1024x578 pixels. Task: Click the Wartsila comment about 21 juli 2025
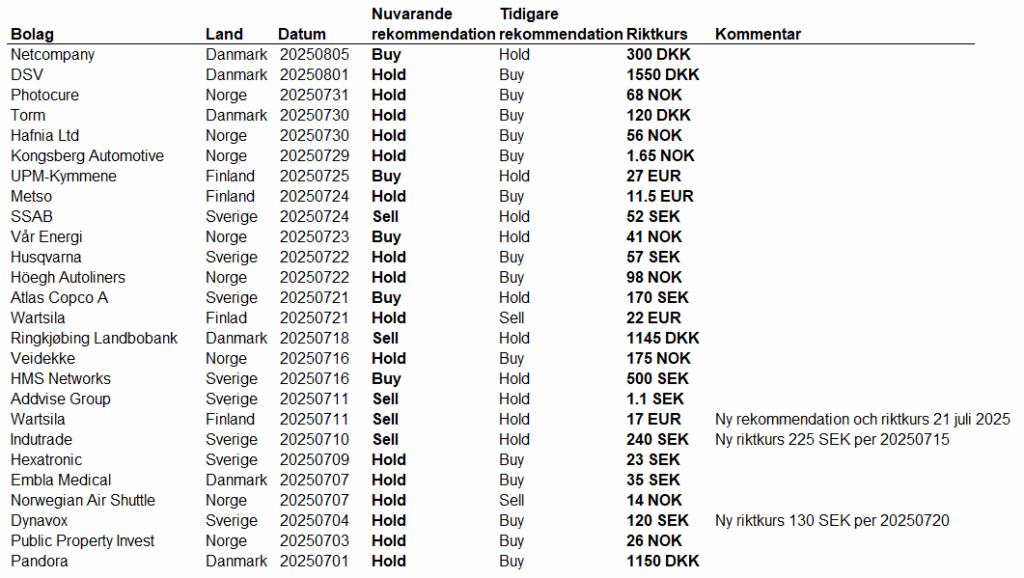(862, 419)
